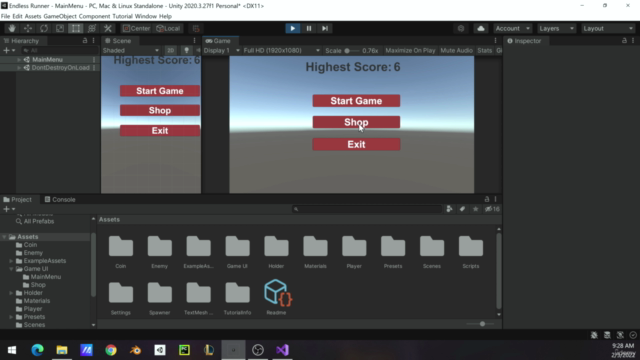Image resolution: width=640 pixels, height=360 pixels.
Task: Open the Shaded draw mode dropdown
Action: tap(131, 50)
